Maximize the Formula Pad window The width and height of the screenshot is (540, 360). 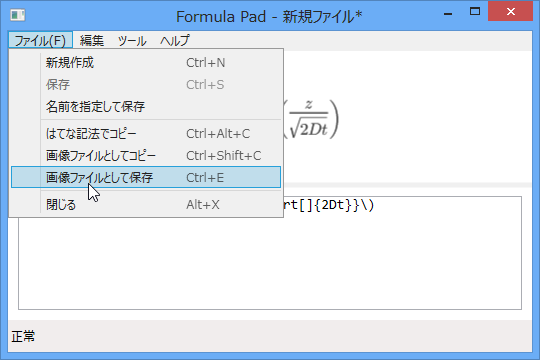pyautogui.click(x=475, y=12)
